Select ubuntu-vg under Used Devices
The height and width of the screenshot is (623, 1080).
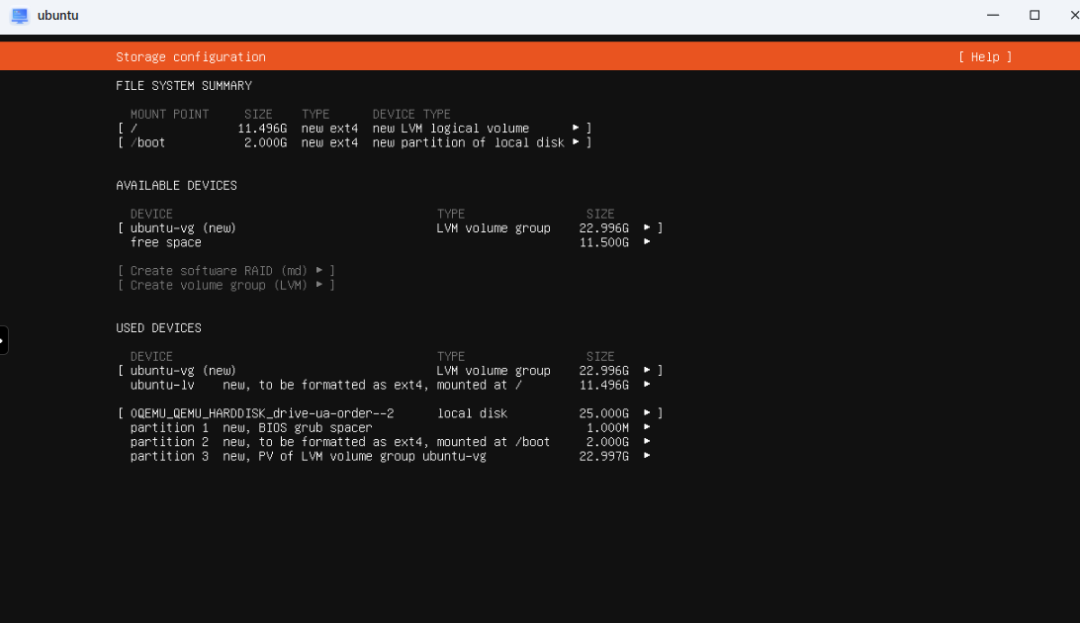coord(391,371)
